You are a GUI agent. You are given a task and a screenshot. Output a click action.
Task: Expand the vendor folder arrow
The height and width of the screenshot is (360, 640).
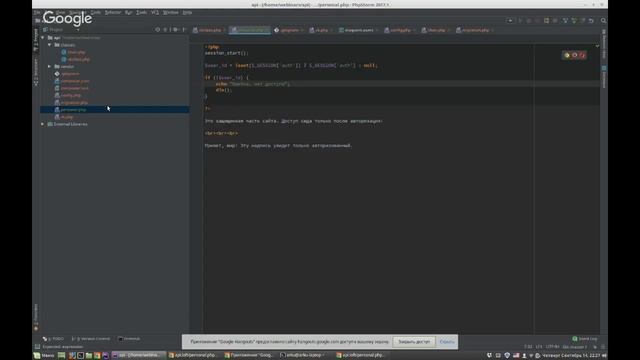(50, 67)
